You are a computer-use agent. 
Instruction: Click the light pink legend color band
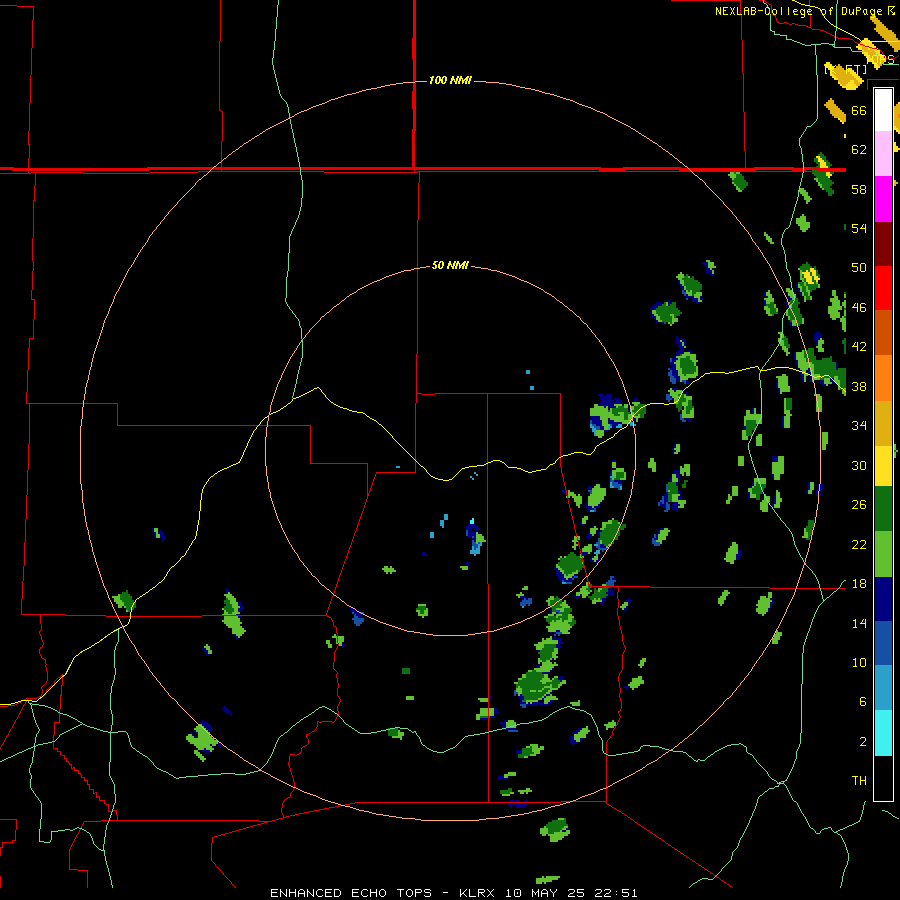click(883, 154)
